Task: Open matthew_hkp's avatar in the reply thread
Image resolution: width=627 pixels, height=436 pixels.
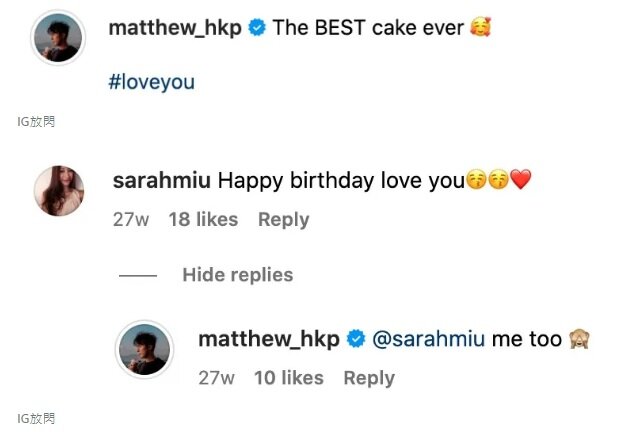Action: pos(144,350)
